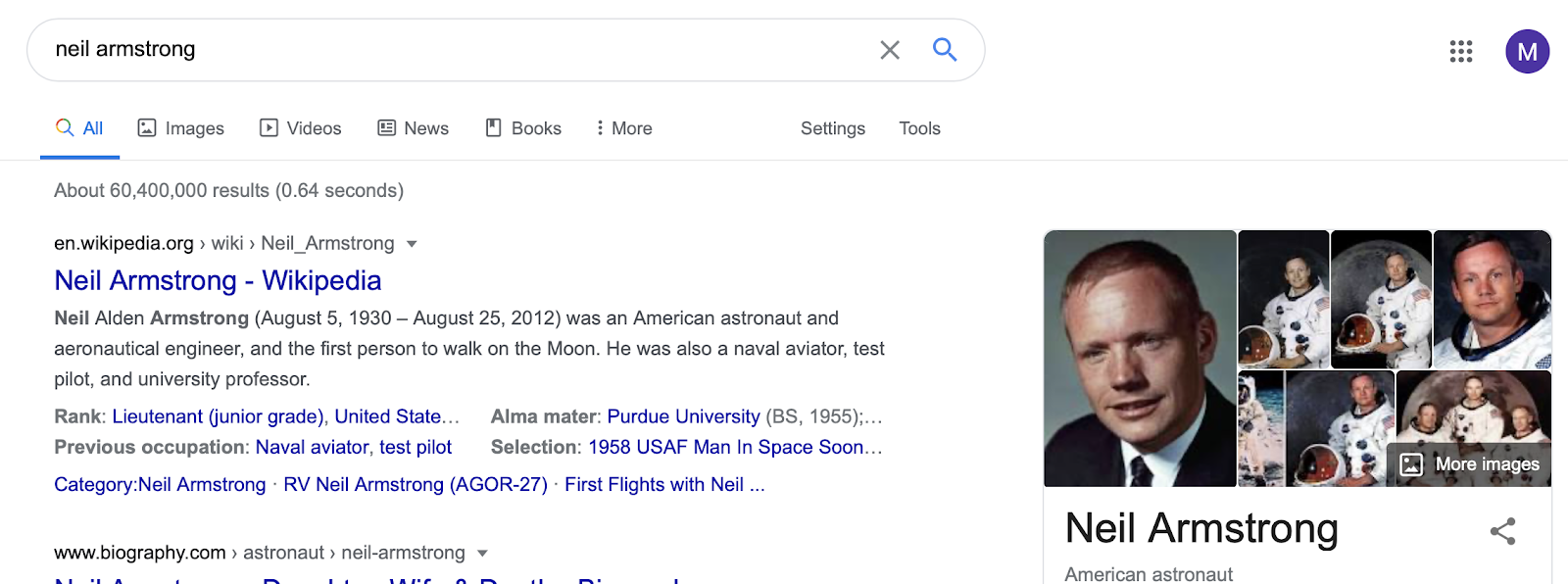
Task: Open the News results tab
Action: click(413, 128)
